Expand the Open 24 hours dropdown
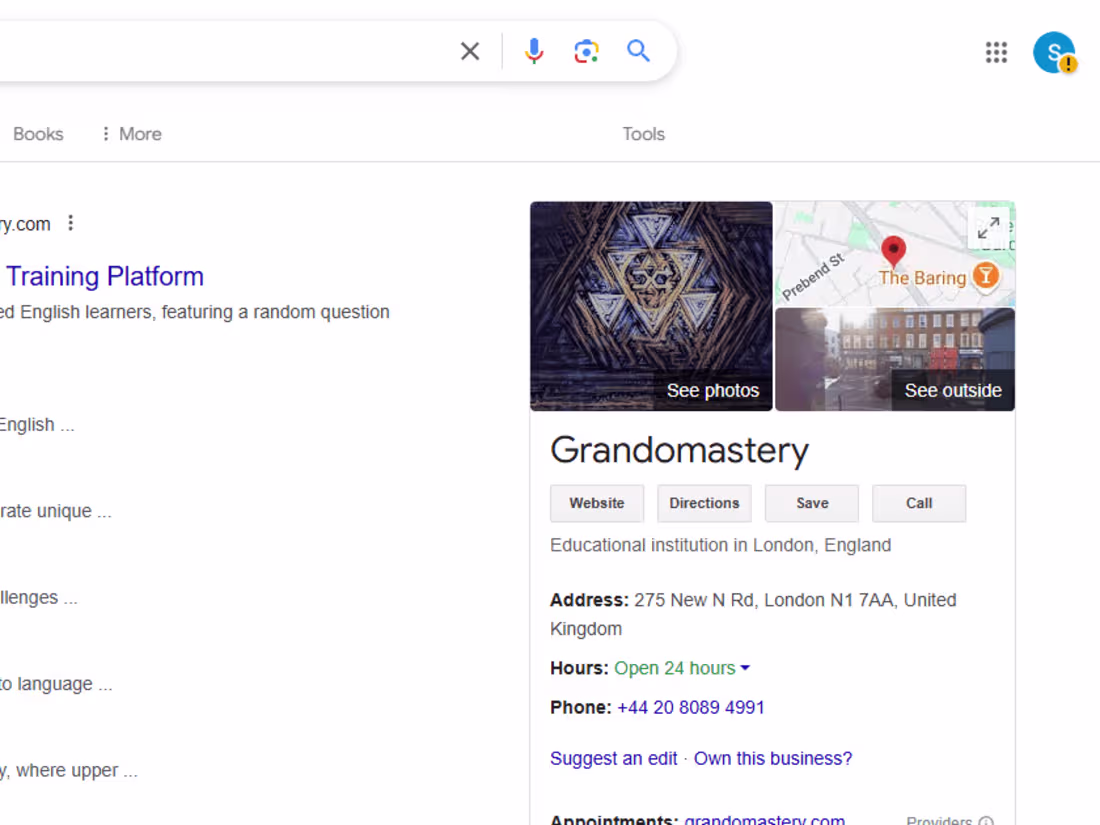The height and width of the screenshot is (825, 1100). tap(746, 668)
